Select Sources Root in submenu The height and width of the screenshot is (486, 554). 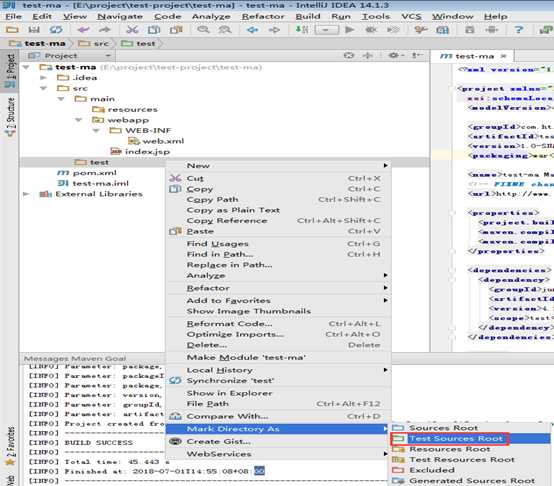click(471, 428)
